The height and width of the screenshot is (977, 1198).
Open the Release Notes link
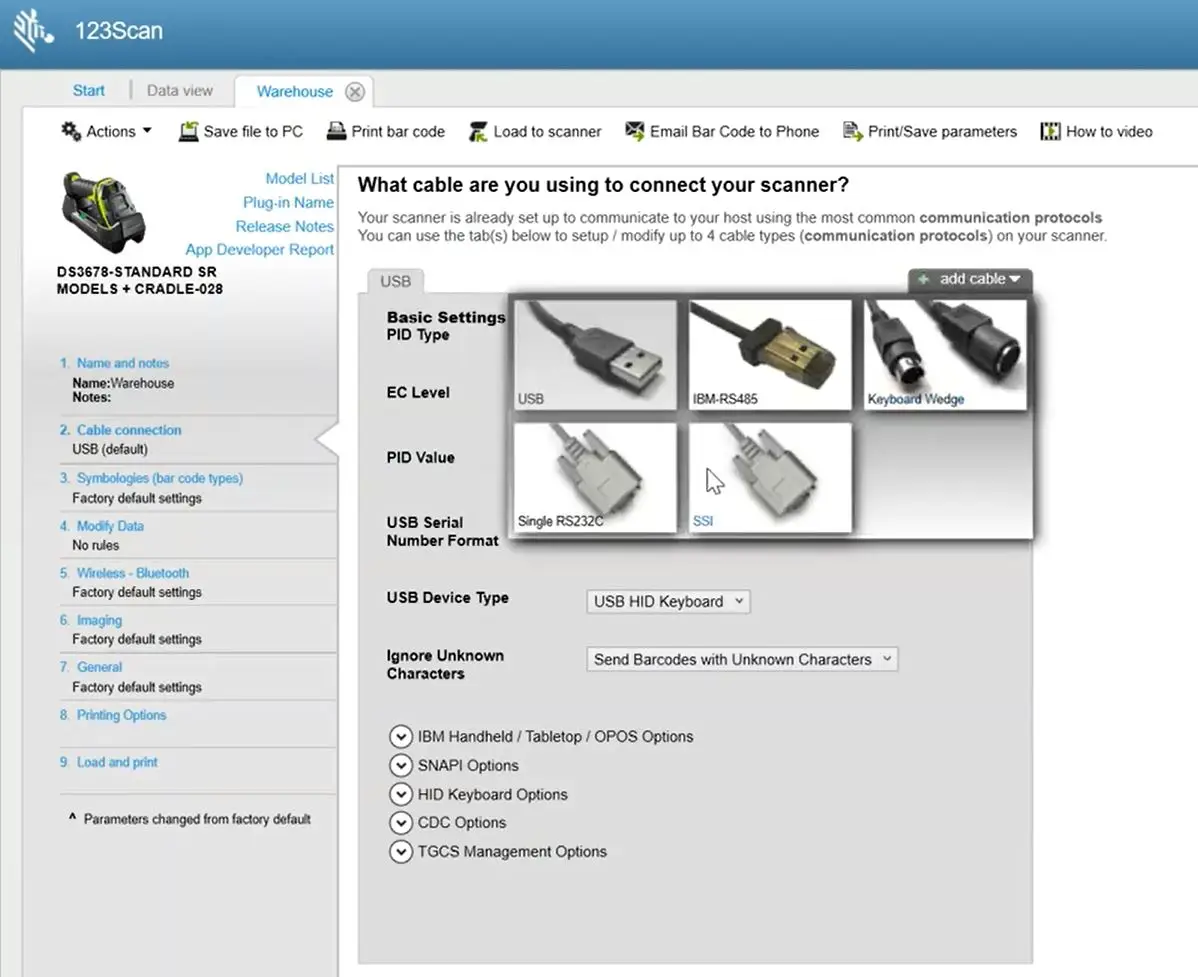(x=284, y=226)
